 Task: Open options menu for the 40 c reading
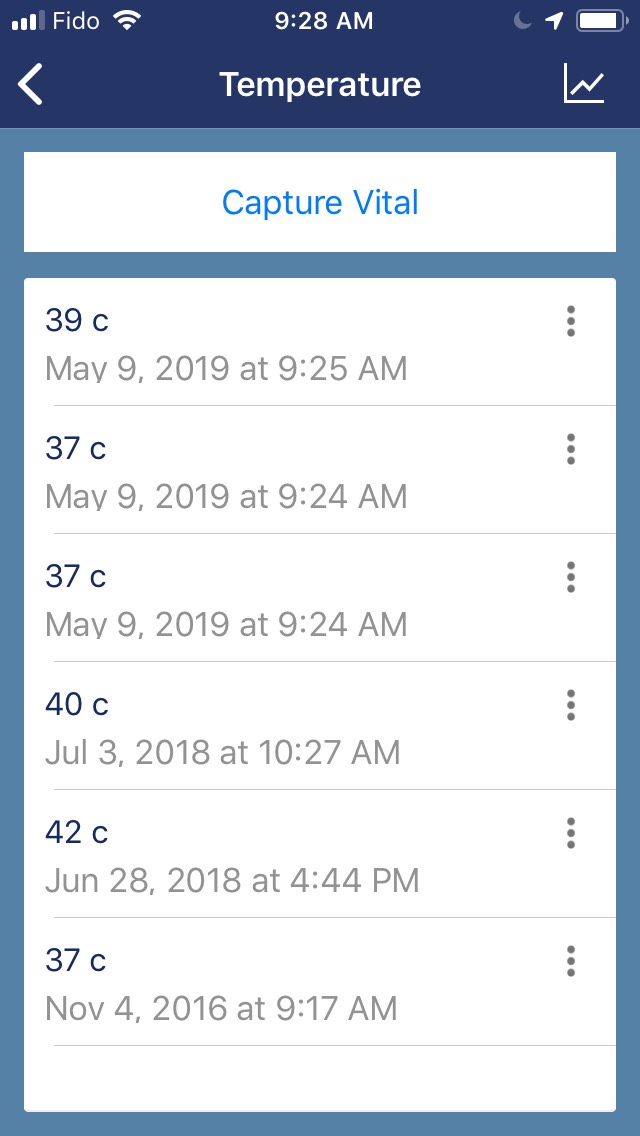[x=571, y=705]
